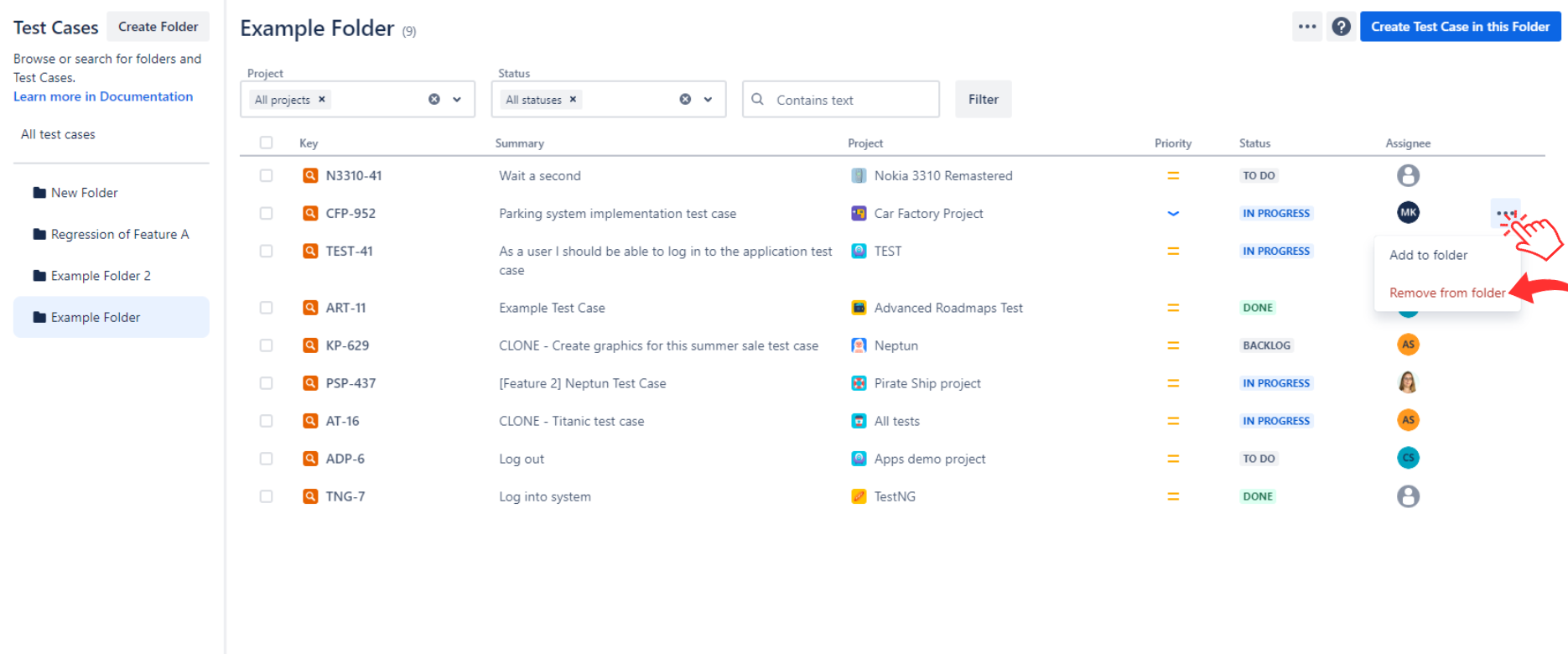This screenshot has width=1568, height=654.
Task: Click the photo avatar for PSP-437
Action: click(x=1408, y=382)
